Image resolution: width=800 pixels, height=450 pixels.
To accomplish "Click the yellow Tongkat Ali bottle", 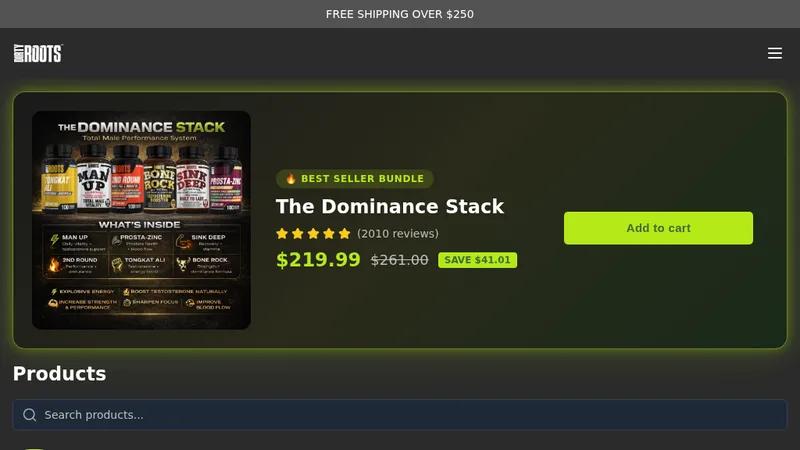I will [59, 179].
